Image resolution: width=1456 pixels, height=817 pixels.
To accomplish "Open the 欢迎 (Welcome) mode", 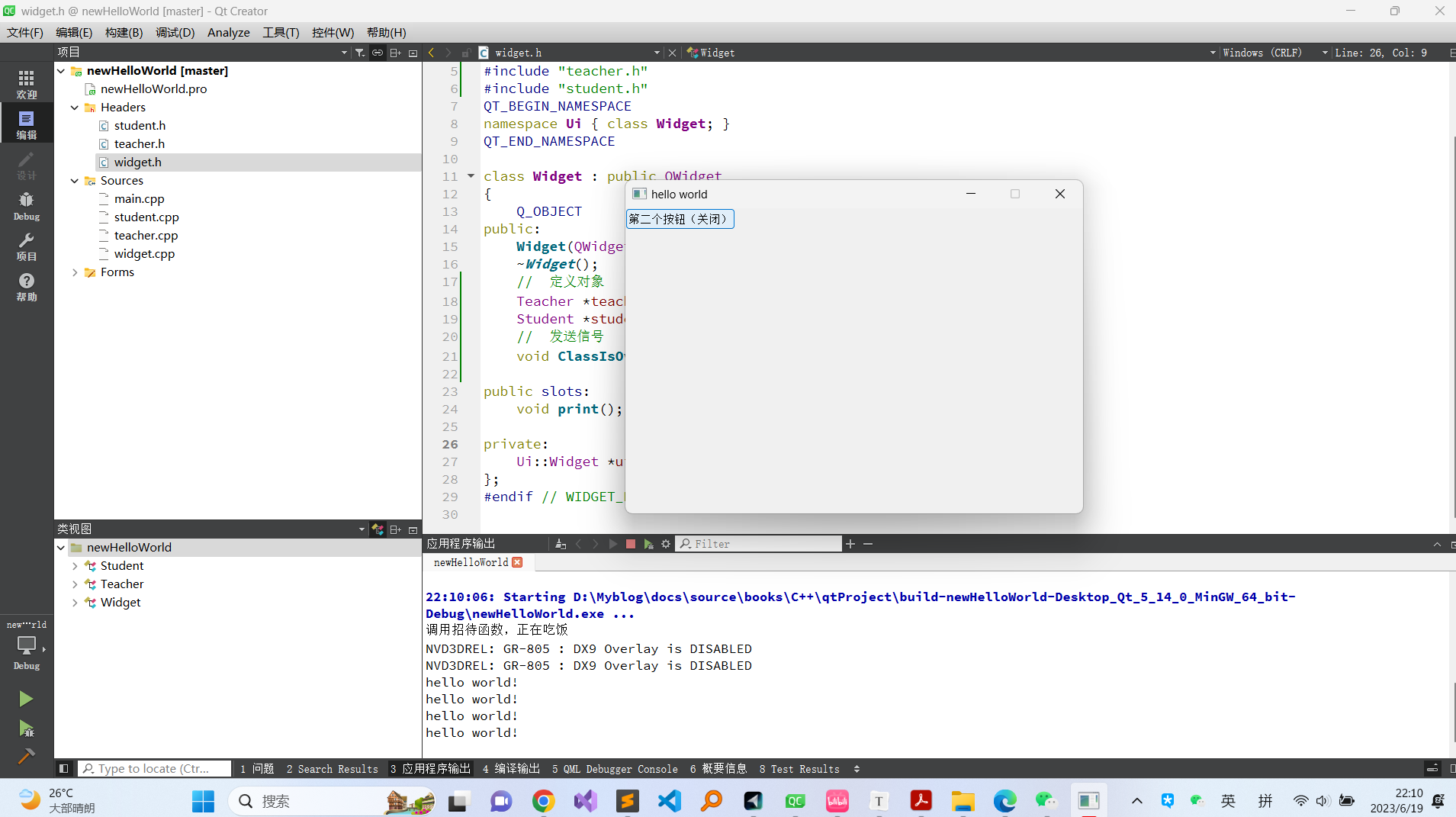I will (x=26, y=84).
